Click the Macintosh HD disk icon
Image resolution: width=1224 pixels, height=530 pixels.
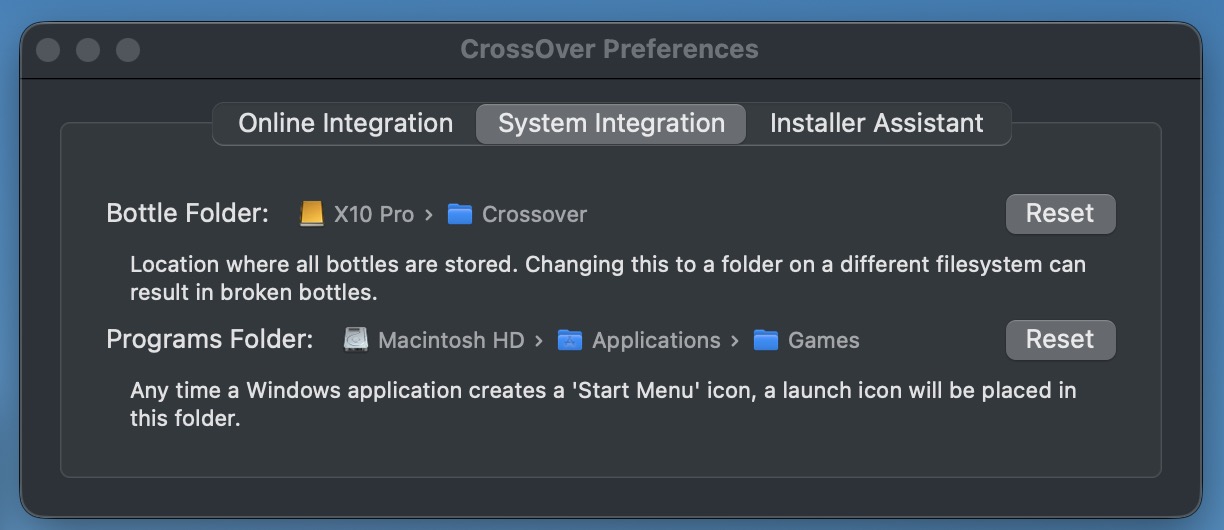tap(356, 340)
